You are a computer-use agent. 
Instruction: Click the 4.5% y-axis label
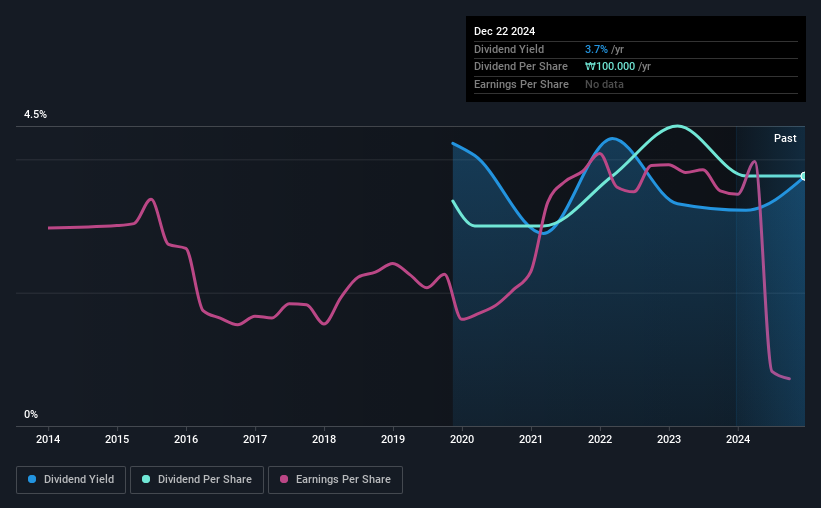(x=35, y=114)
